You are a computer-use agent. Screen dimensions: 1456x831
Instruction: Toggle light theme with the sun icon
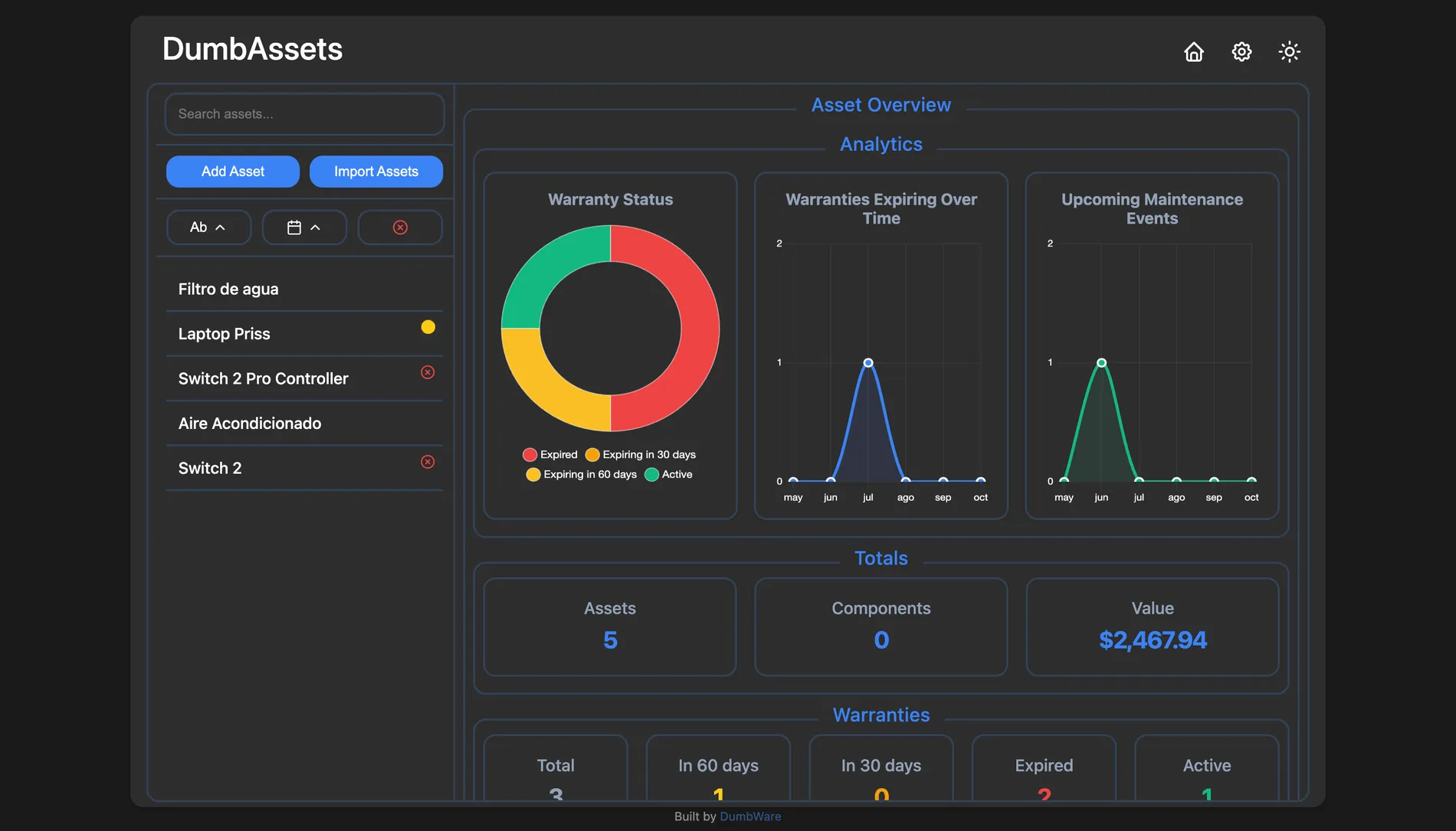pos(1290,51)
